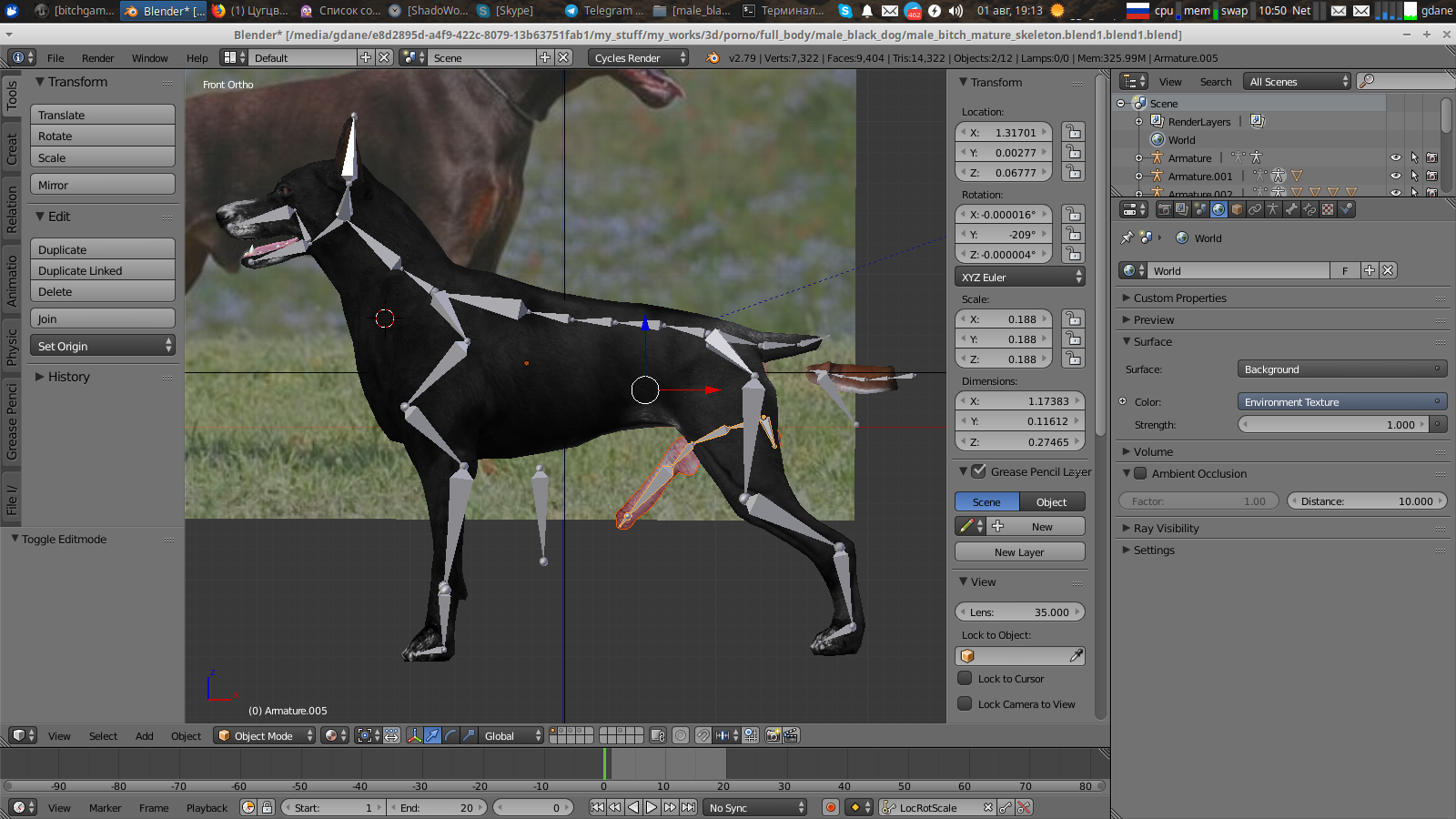Click the timeline record button
1456x819 pixels.
tap(830, 807)
